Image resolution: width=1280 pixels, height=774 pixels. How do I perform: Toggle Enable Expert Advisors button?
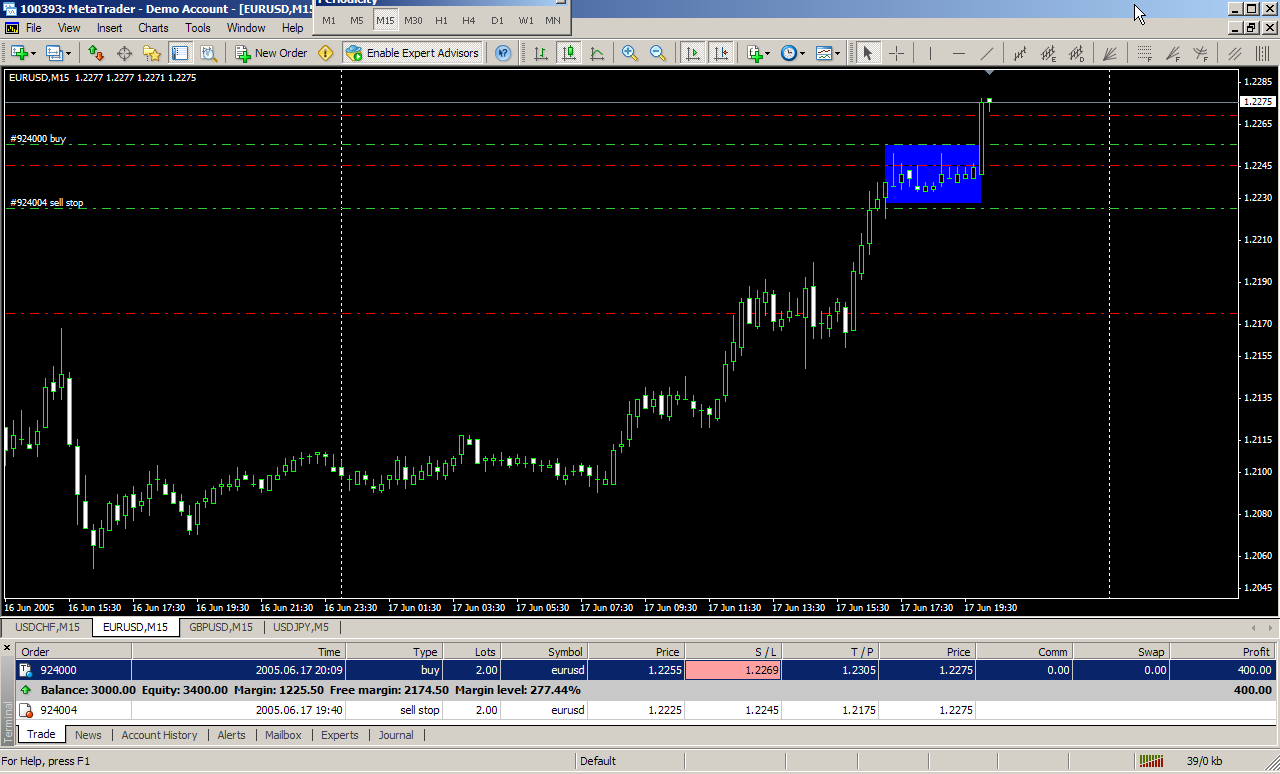(x=413, y=53)
